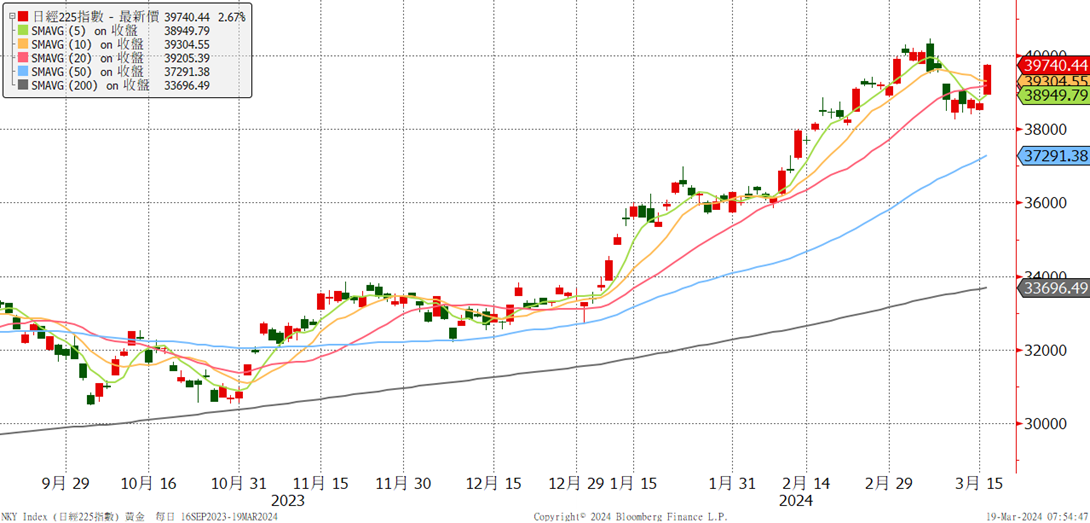The height and width of the screenshot is (523, 1090).
Task: Click the 'NKY Index (日經225指數)' footer text
Action: [x=60, y=517]
